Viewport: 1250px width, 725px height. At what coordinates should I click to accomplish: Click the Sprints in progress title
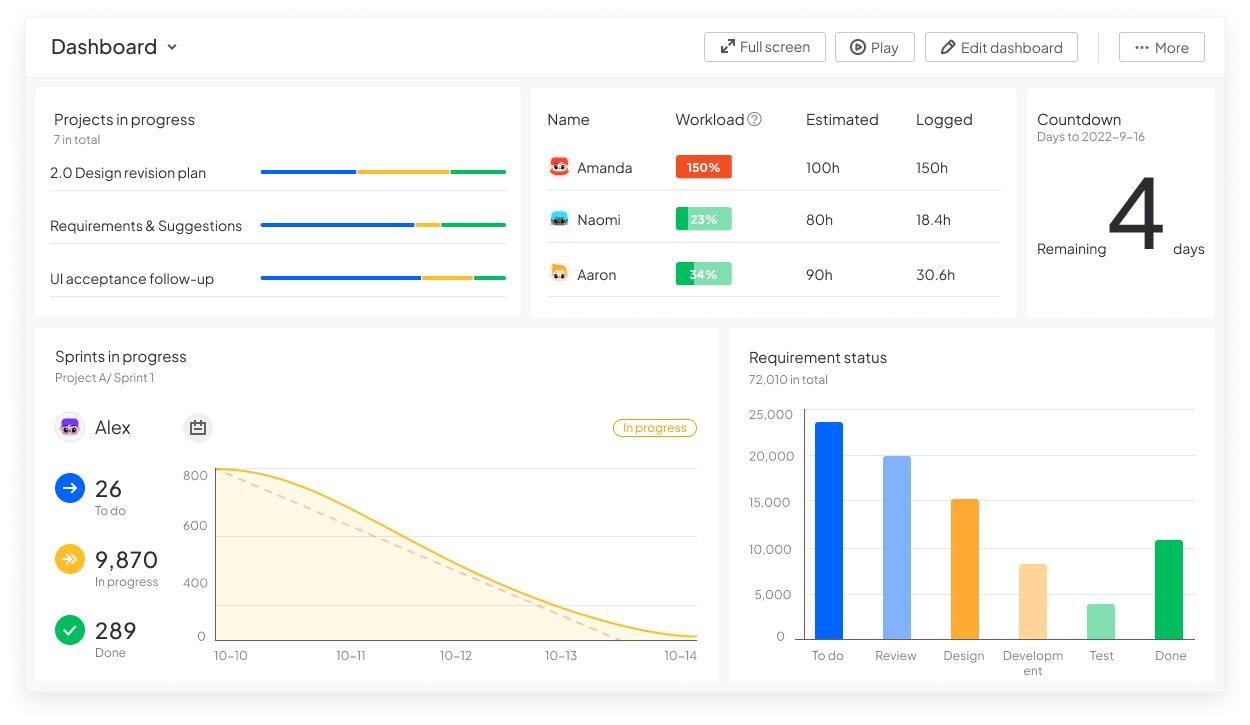[121, 357]
